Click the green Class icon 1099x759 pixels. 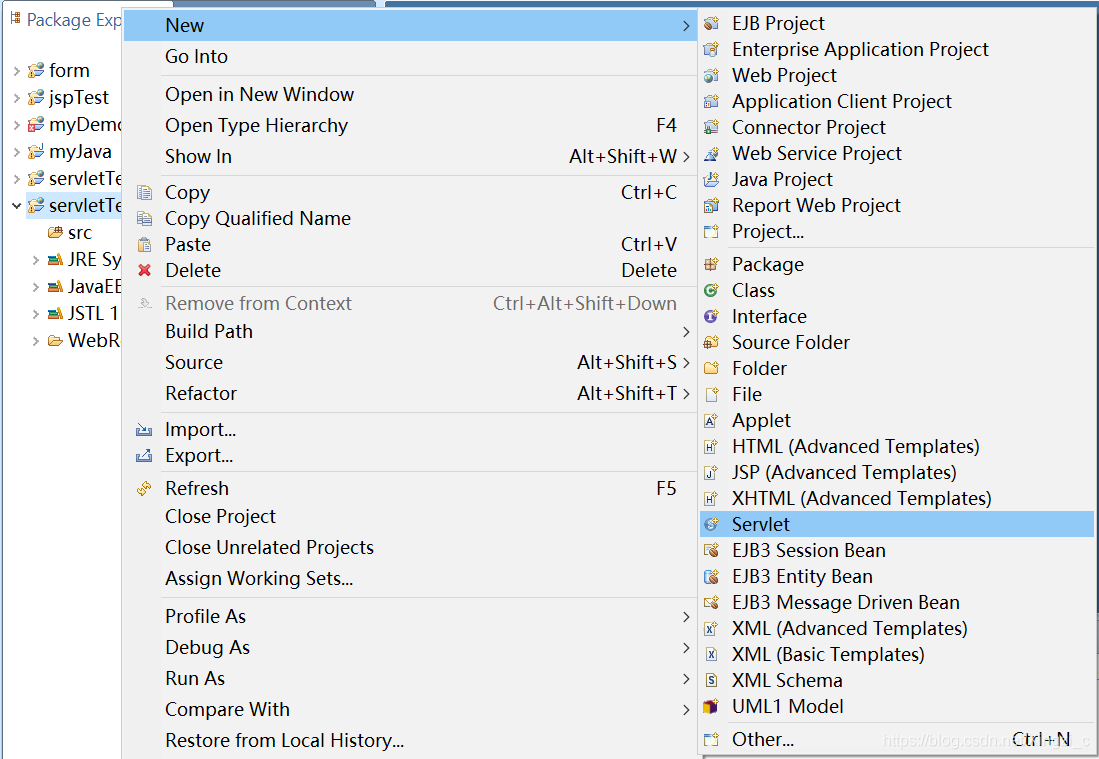(x=711, y=290)
